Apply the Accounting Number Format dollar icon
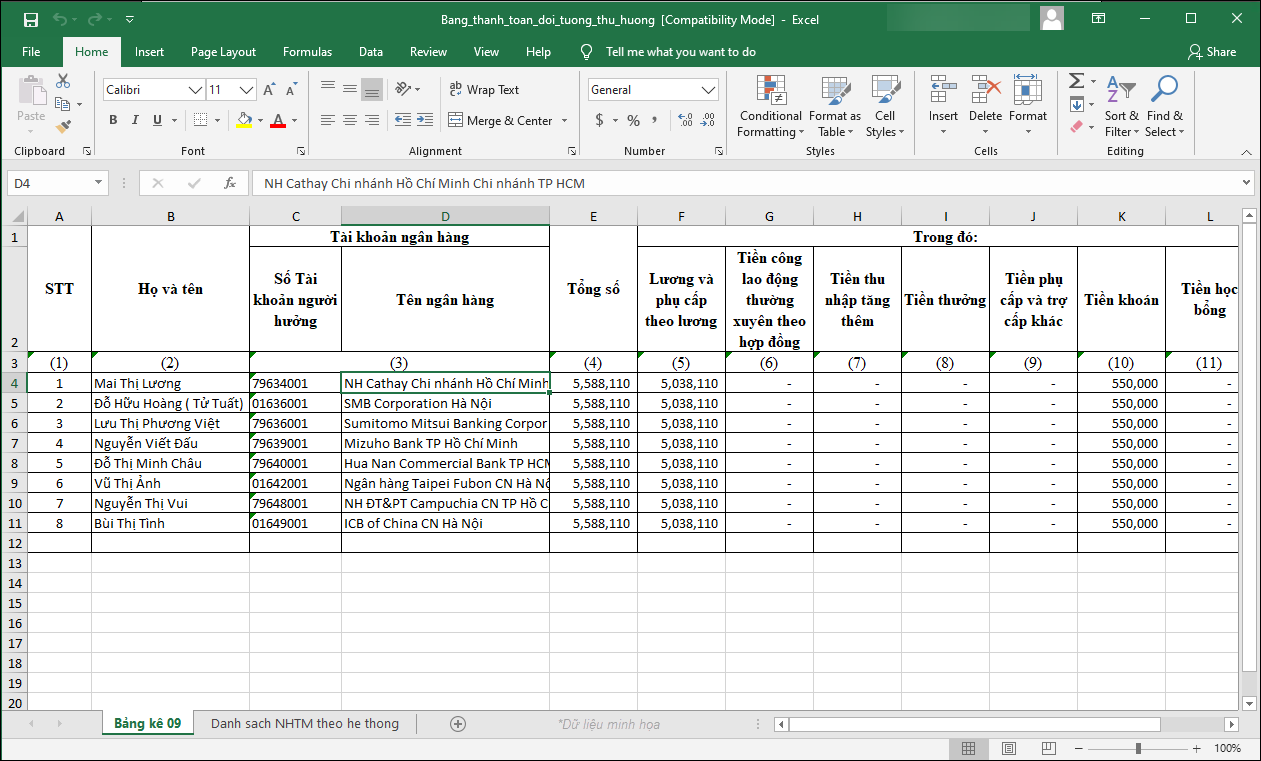1261x761 pixels. click(x=600, y=120)
